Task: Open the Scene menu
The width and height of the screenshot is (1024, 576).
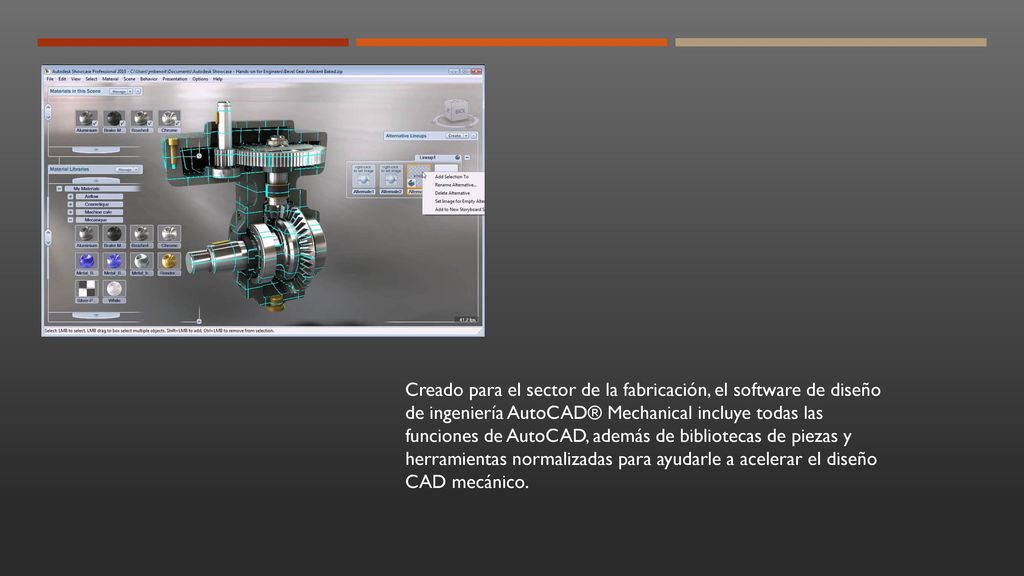Action: tap(129, 79)
